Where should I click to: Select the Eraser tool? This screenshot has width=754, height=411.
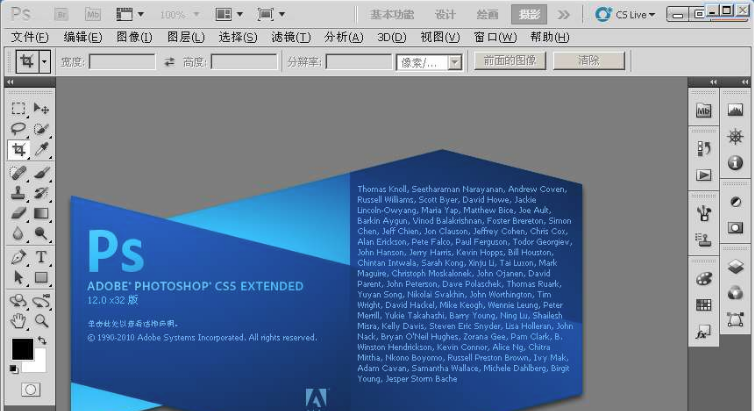(x=18, y=213)
